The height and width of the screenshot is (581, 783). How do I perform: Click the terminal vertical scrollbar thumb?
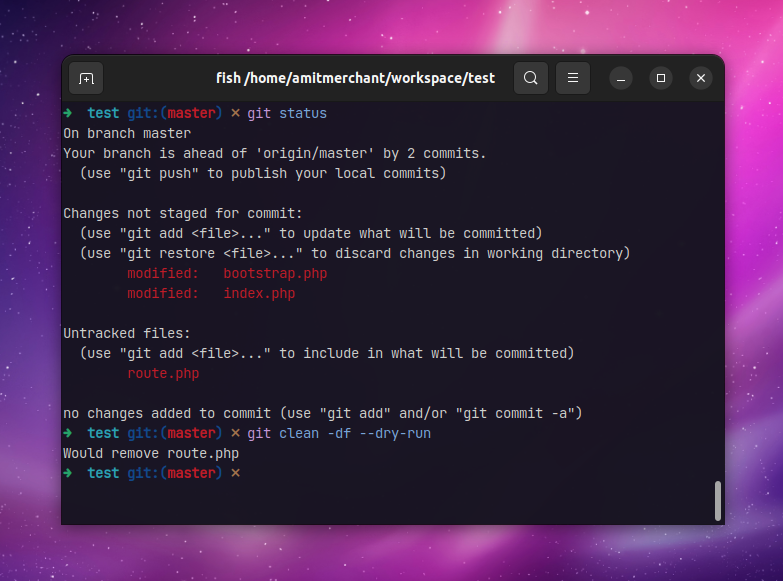point(717,500)
